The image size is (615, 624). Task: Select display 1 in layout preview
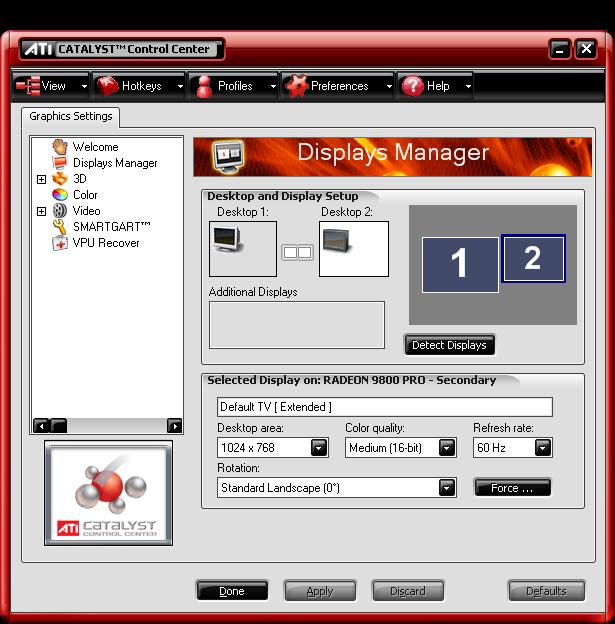(x=460, y=265)
